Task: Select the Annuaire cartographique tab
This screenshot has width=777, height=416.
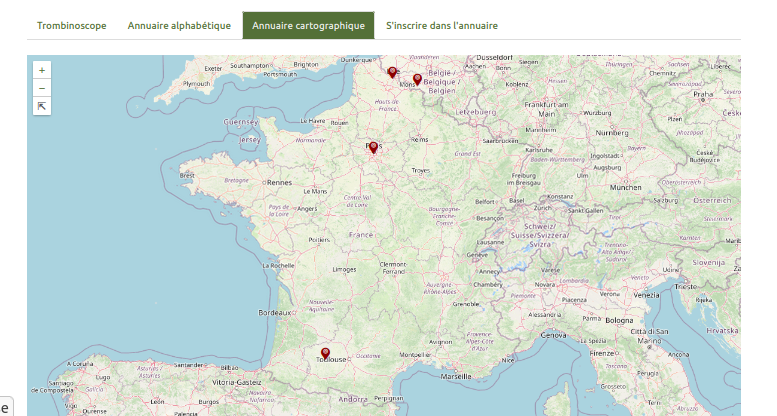Action: point(308,26)
